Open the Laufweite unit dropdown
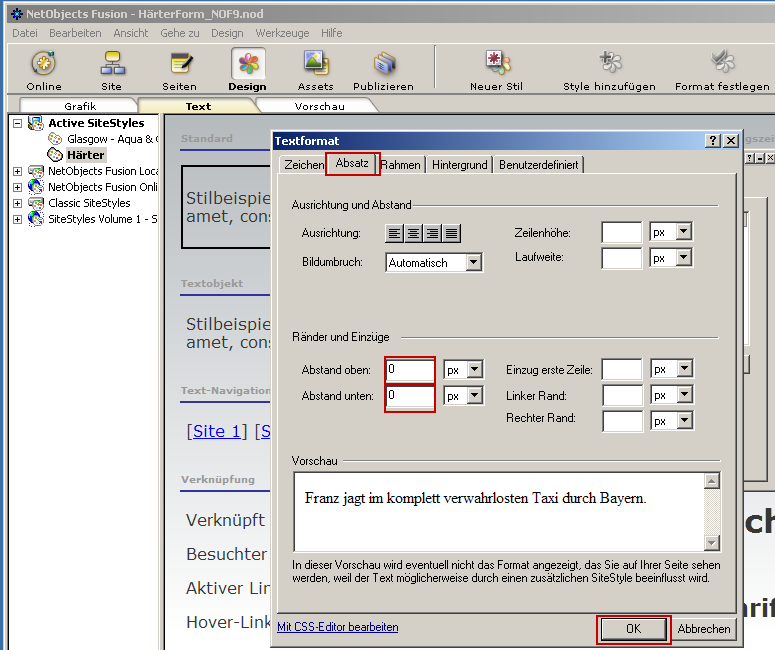775x650 pixels. [684, 258]
